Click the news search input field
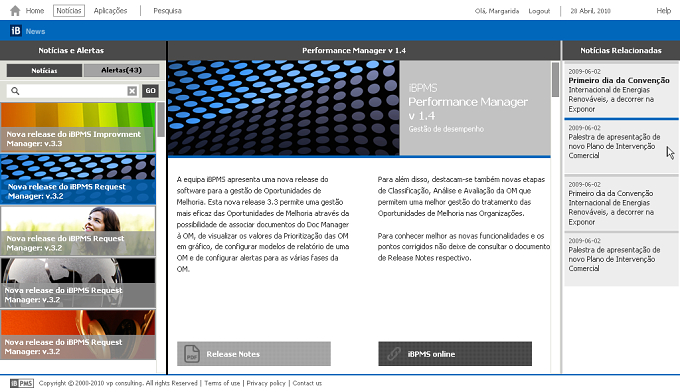680x392 pixels. (73, 91)
